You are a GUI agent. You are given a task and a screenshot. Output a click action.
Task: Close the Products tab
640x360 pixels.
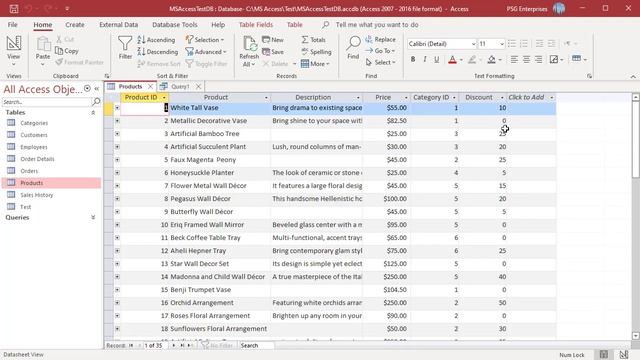(151, 87)
